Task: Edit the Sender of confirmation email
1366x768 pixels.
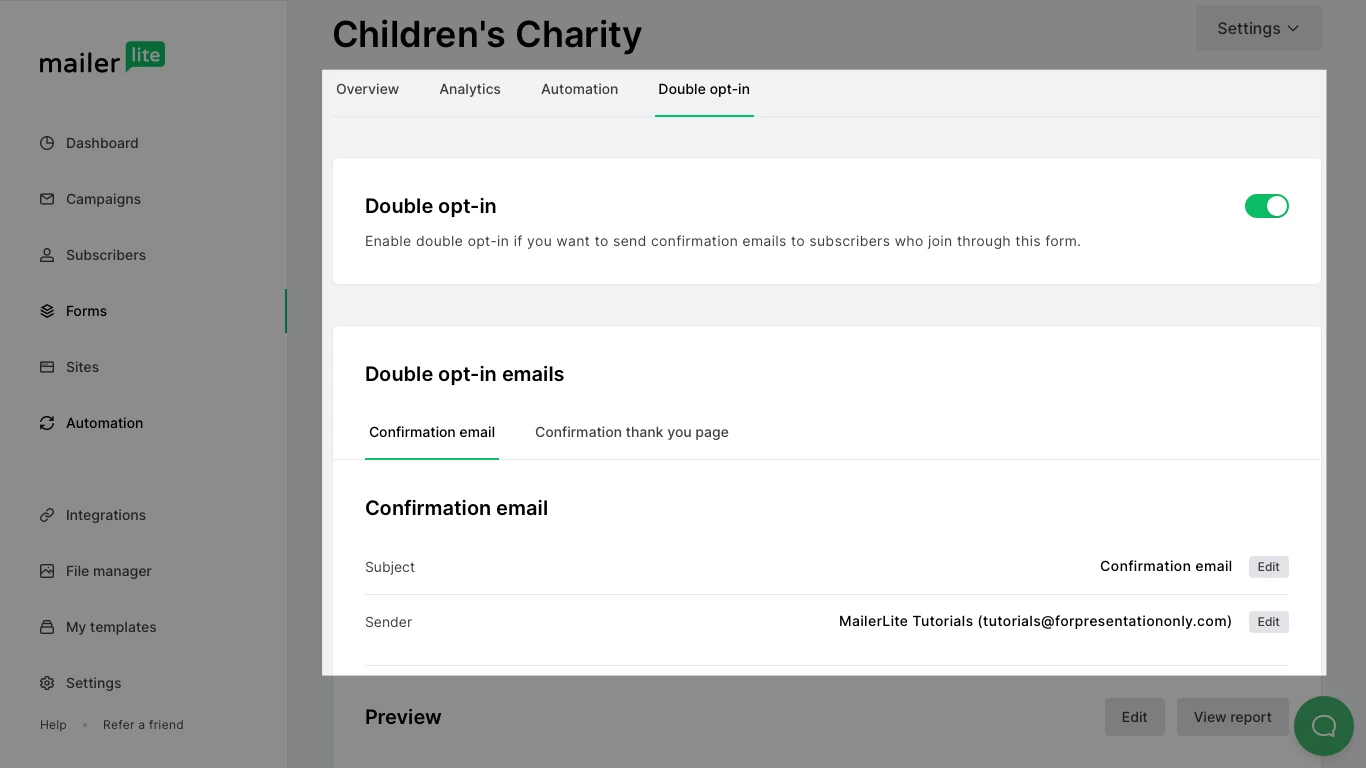Action: point(1268,622)
